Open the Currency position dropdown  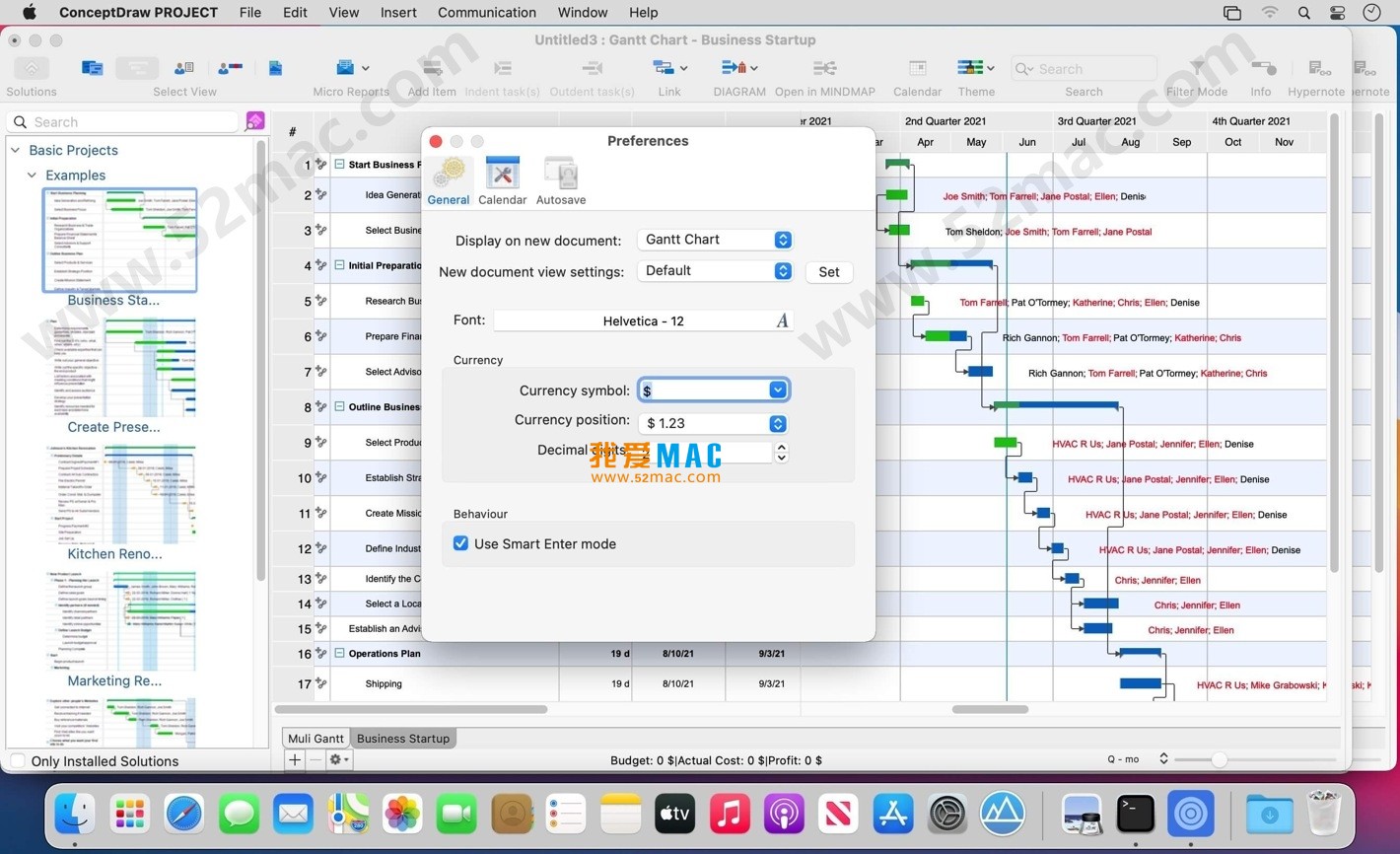coord(714,423)
